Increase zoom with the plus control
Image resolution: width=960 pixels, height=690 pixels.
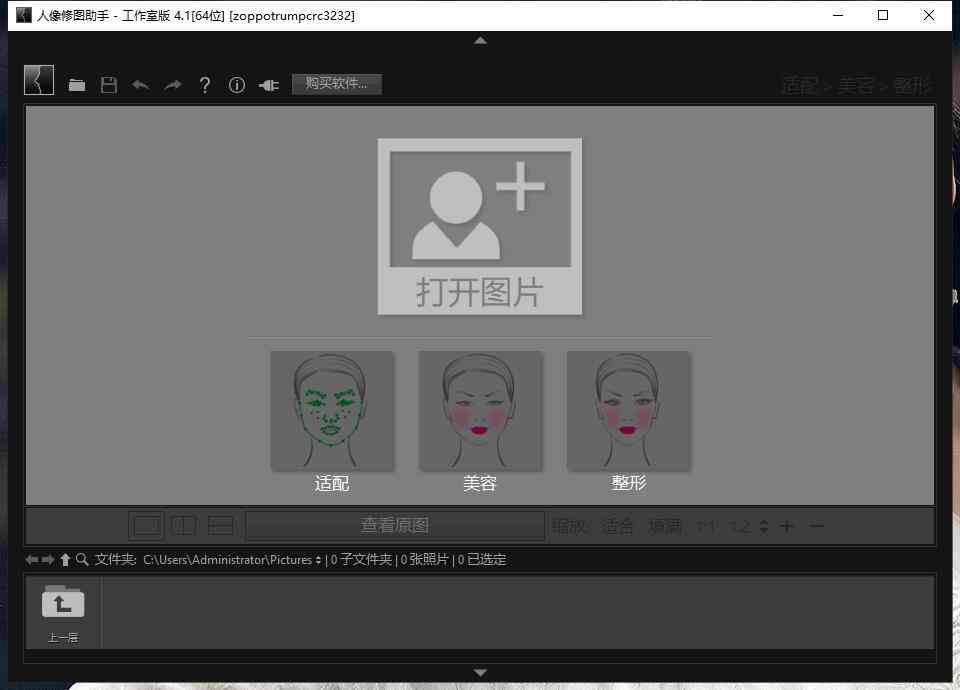tap(787, 524)
